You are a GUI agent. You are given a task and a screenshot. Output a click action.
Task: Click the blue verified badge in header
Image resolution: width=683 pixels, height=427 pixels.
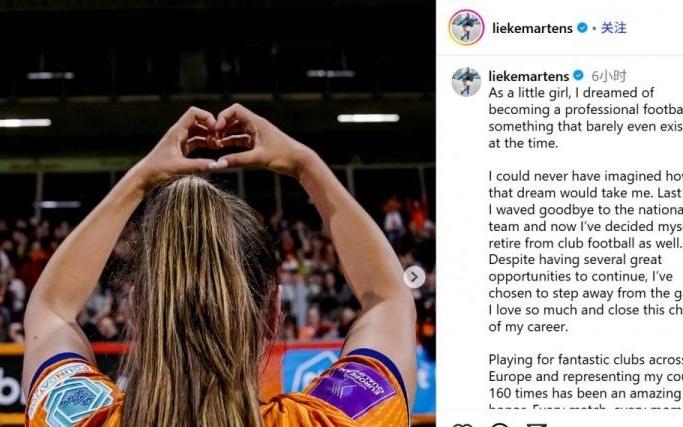(582, 27)
